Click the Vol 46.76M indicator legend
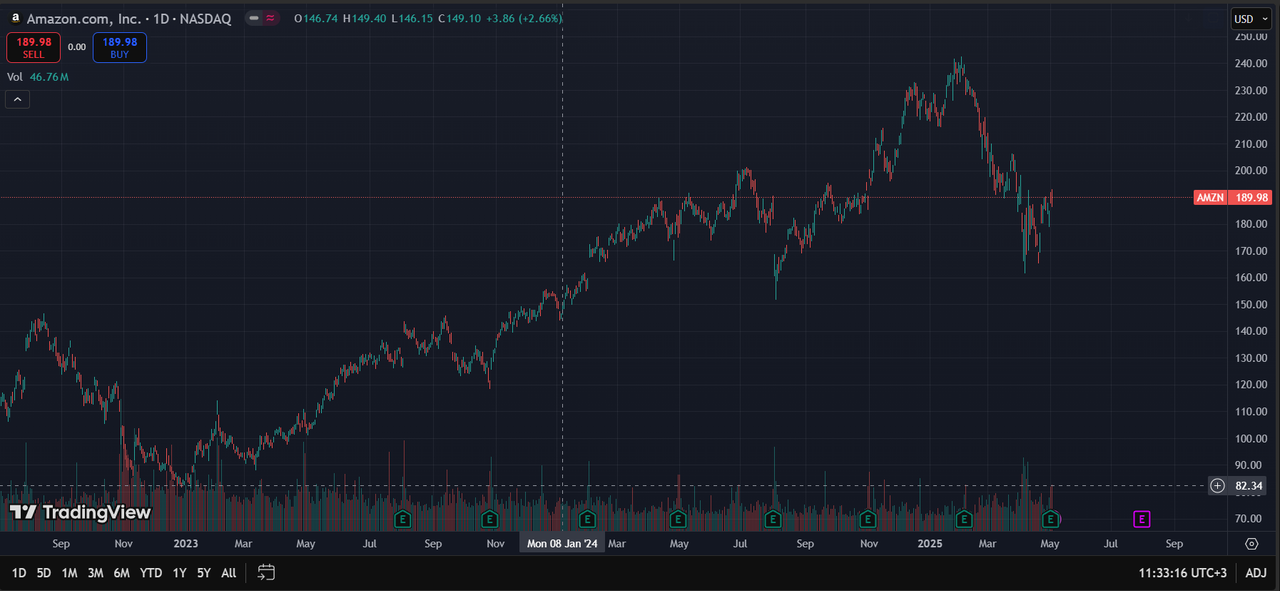This screenshot has width=1280, height=591. click(x=38, y=76)
